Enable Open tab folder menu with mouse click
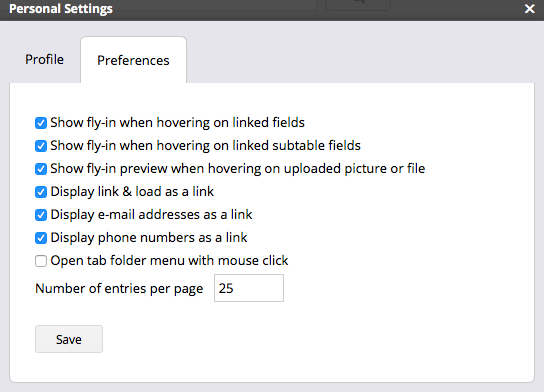Viewport: 544px width, 392px height. coord(41,261)
